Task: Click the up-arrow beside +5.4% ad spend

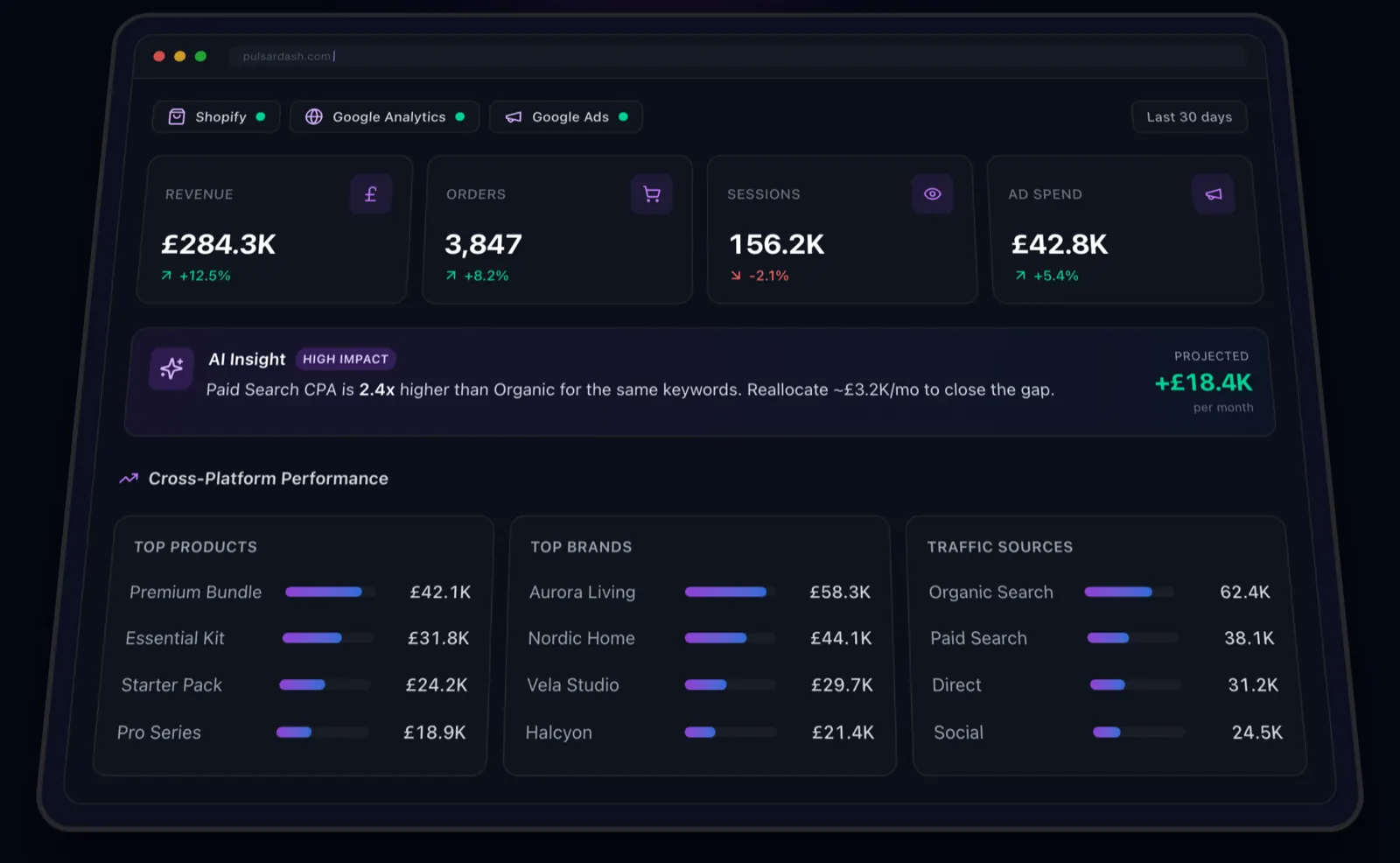Action: (x=1020, y=276)
